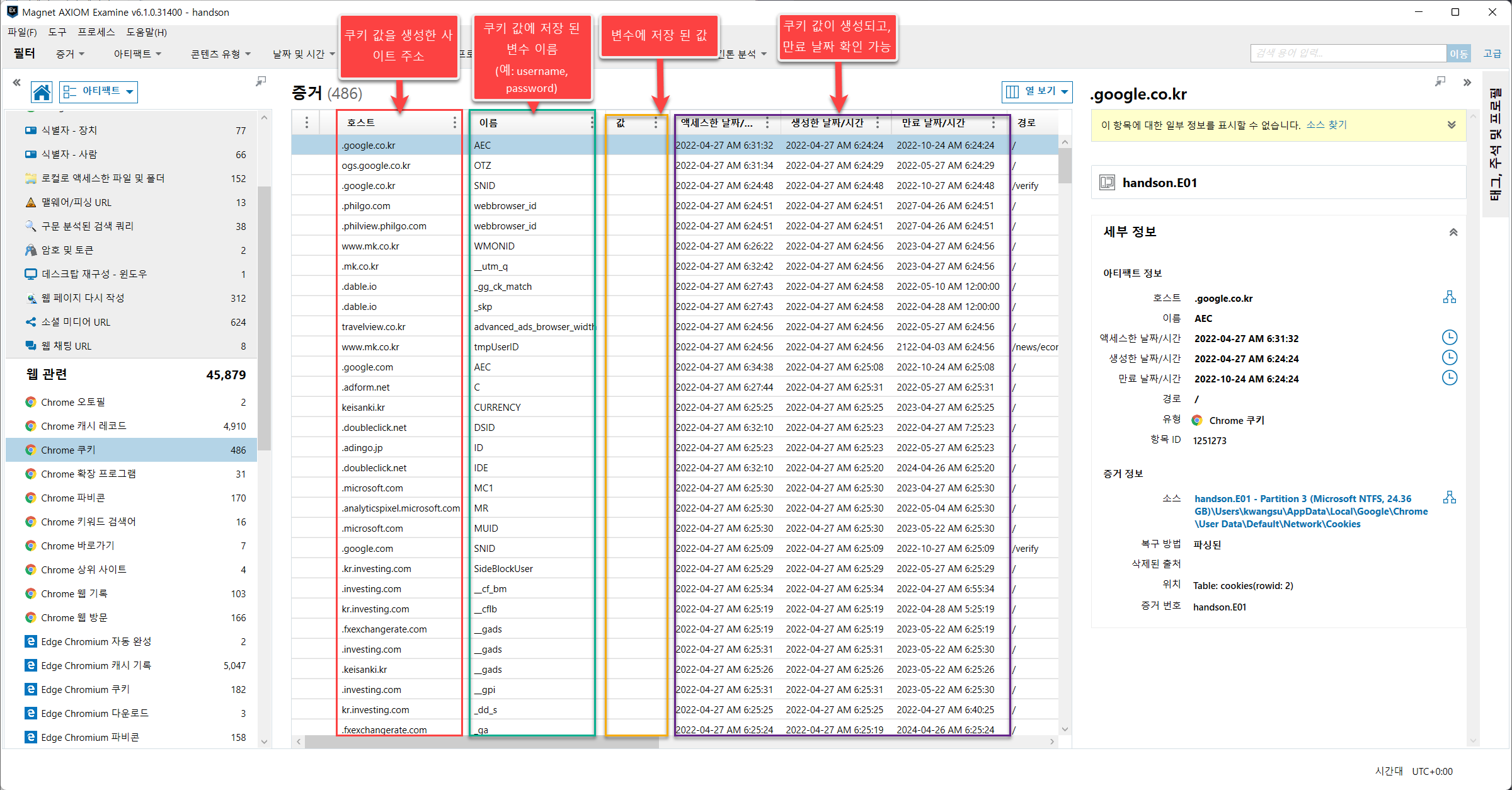Select the keisanki.kr CURRENCY row
The height and width of the screenshot is (790, 1512).
(674, 407)
